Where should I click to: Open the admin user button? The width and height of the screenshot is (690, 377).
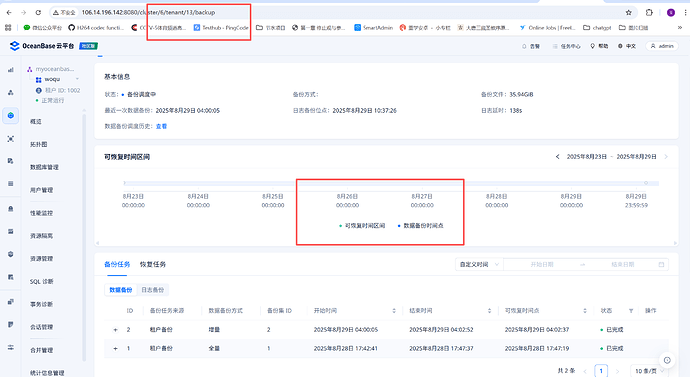pos(662,46)
